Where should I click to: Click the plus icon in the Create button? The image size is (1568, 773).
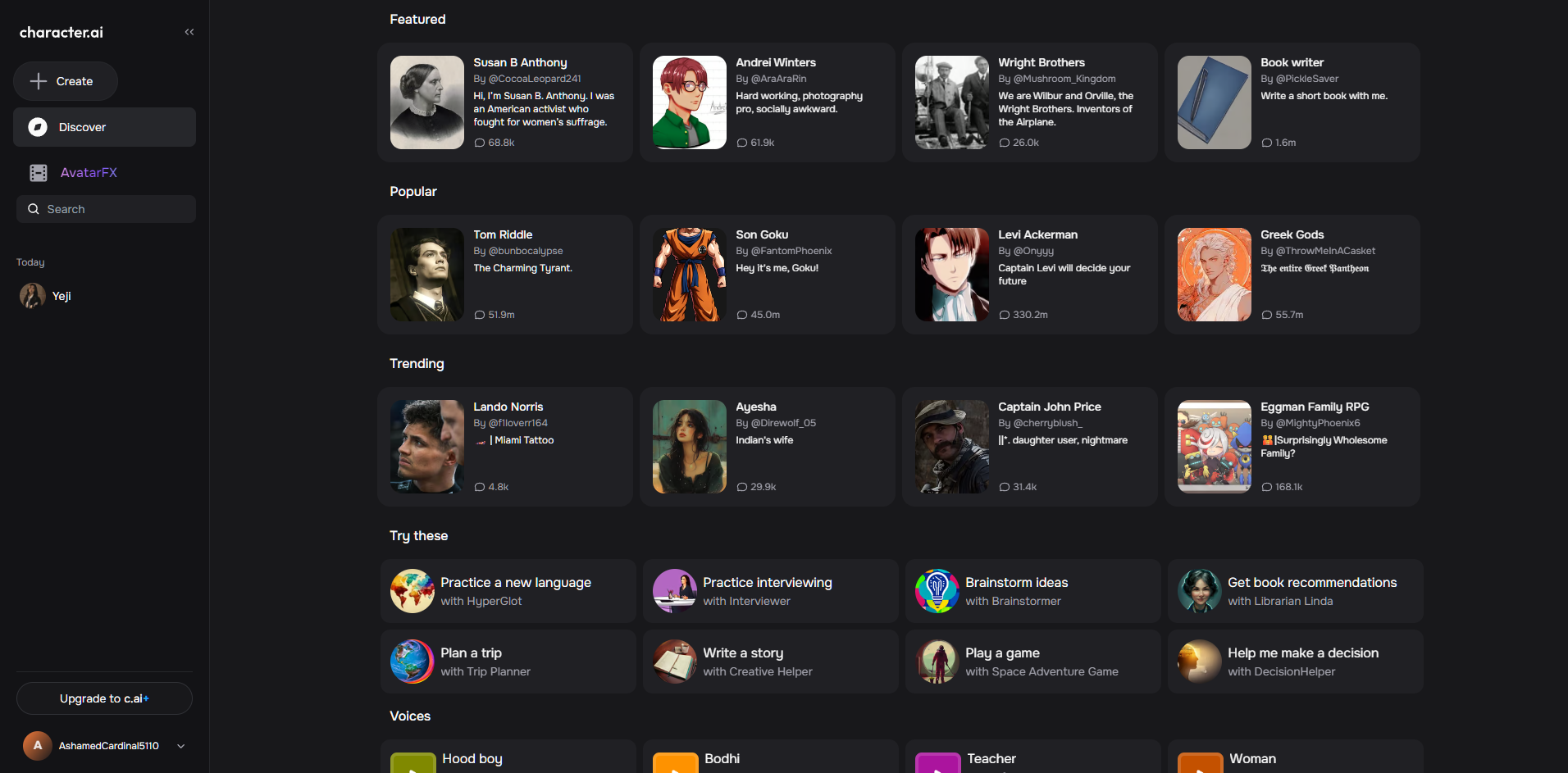tap(39, 81)
